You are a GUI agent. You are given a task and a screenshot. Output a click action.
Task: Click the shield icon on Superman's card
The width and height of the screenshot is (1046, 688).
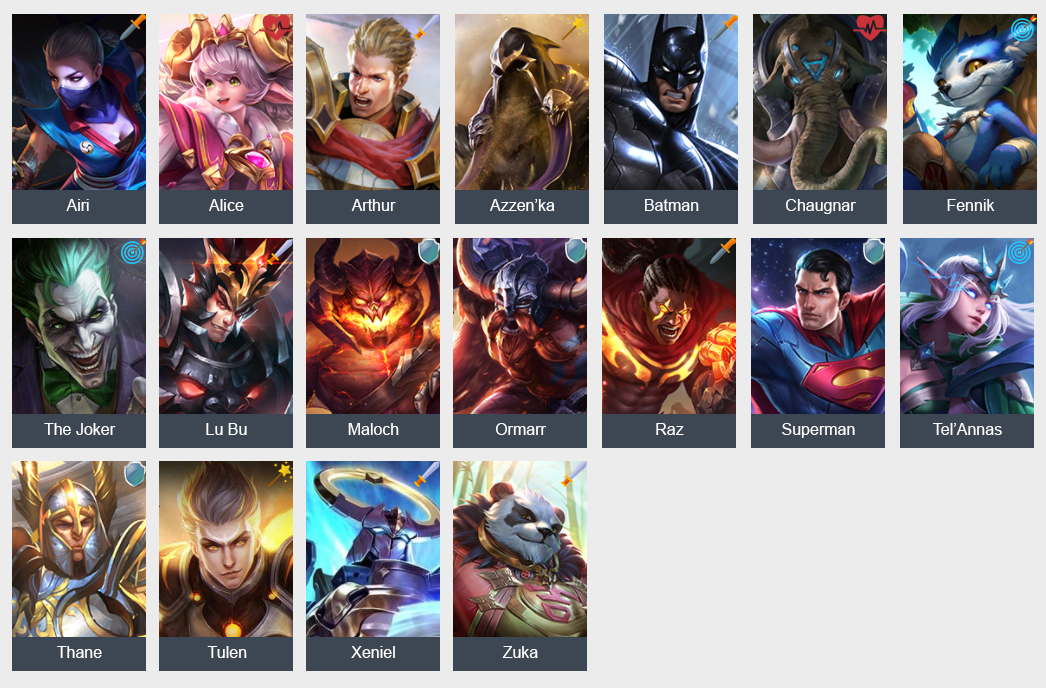pyautogui.click(x=873, y=252)
